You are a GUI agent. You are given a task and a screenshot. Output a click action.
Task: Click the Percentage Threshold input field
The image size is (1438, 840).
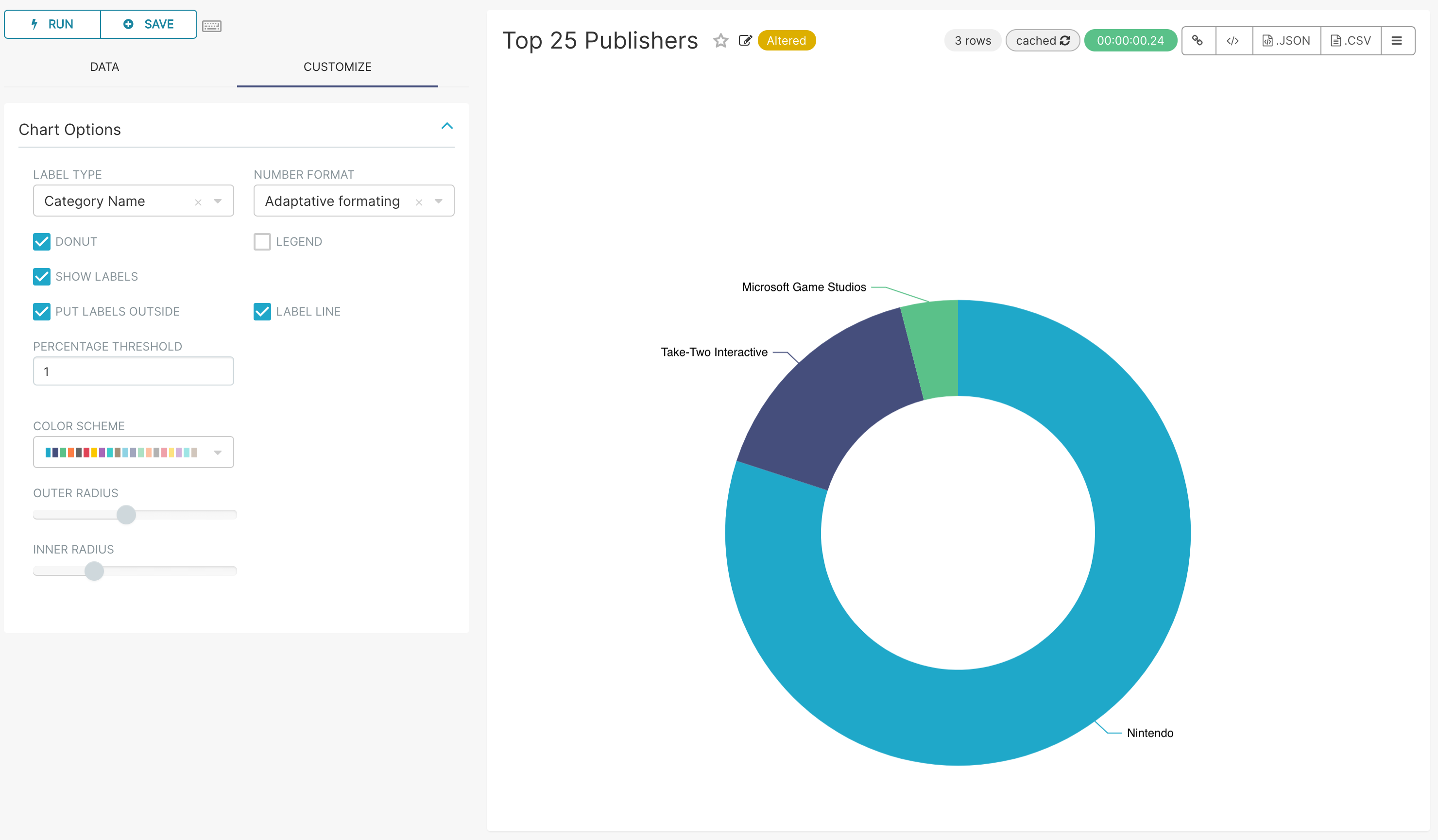click(x=134, y=371)
